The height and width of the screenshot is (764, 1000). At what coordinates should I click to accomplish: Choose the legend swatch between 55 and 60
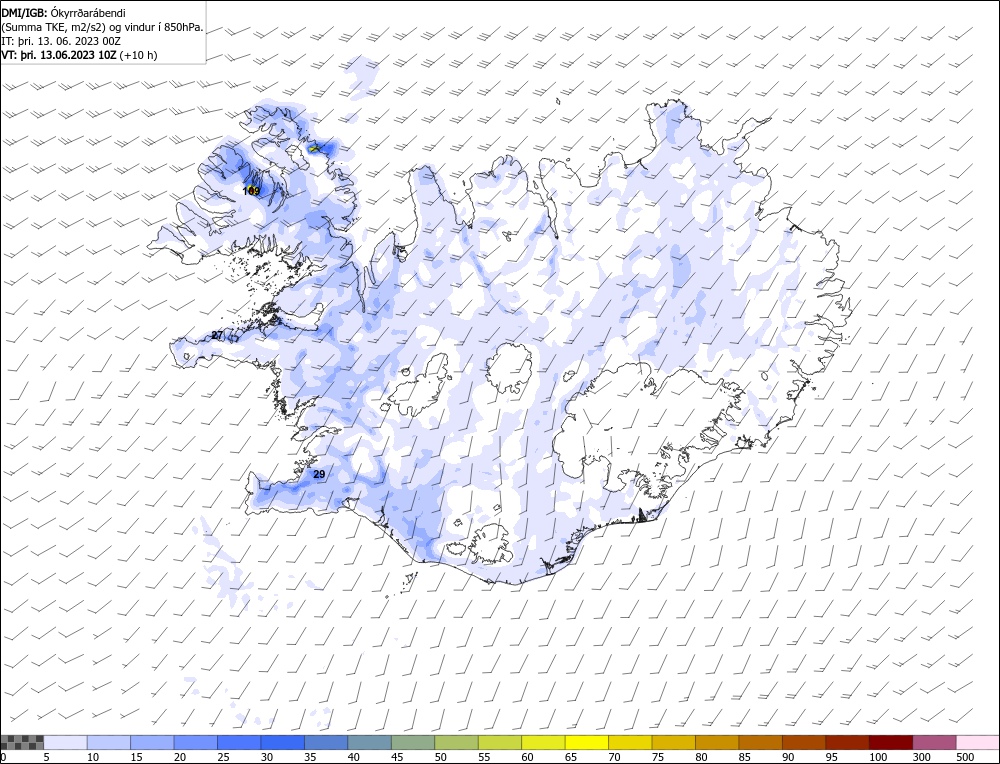coord(500,742)
